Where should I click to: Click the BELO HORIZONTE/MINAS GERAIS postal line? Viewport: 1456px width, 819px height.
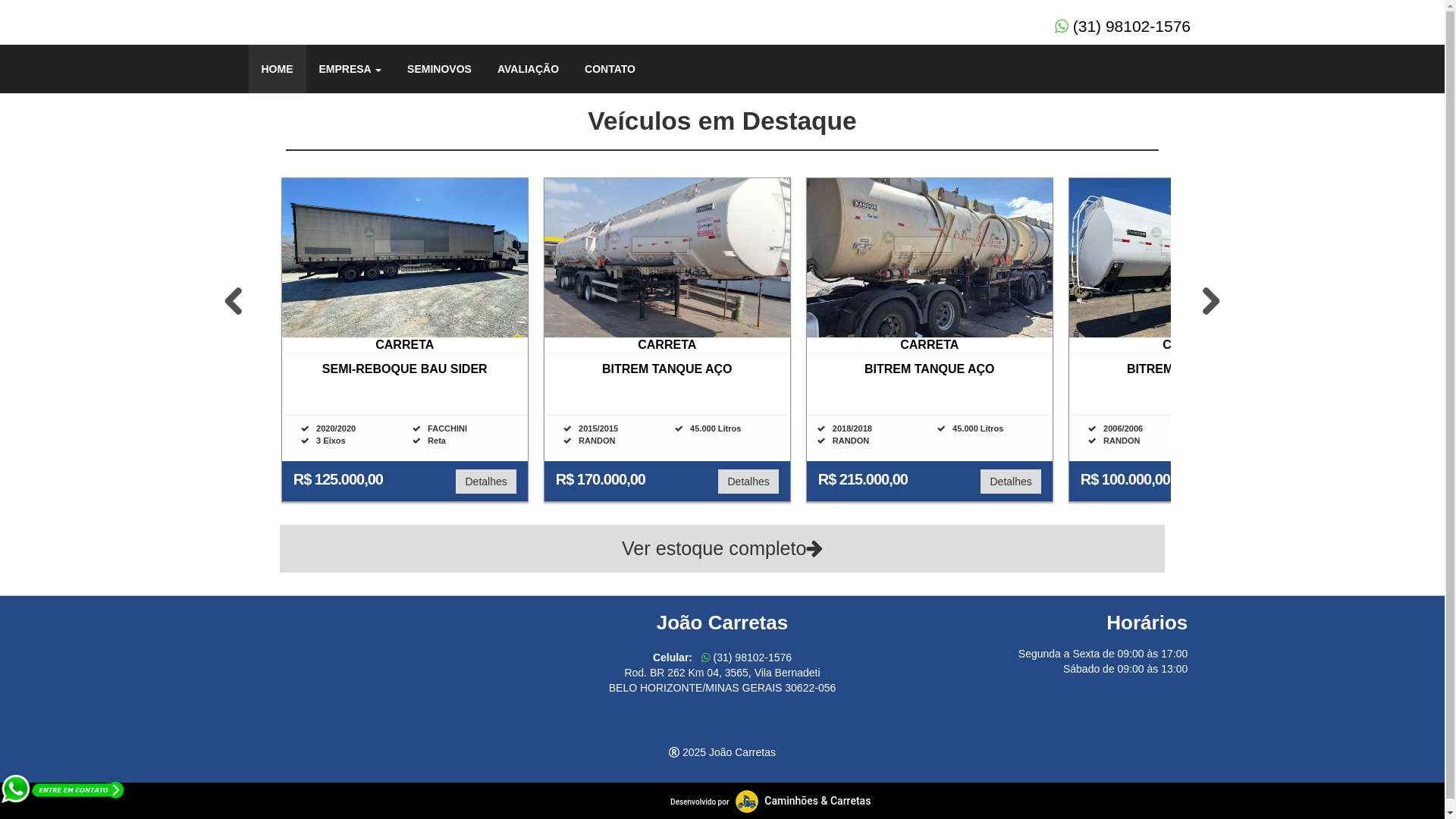[x=722, y=688]
